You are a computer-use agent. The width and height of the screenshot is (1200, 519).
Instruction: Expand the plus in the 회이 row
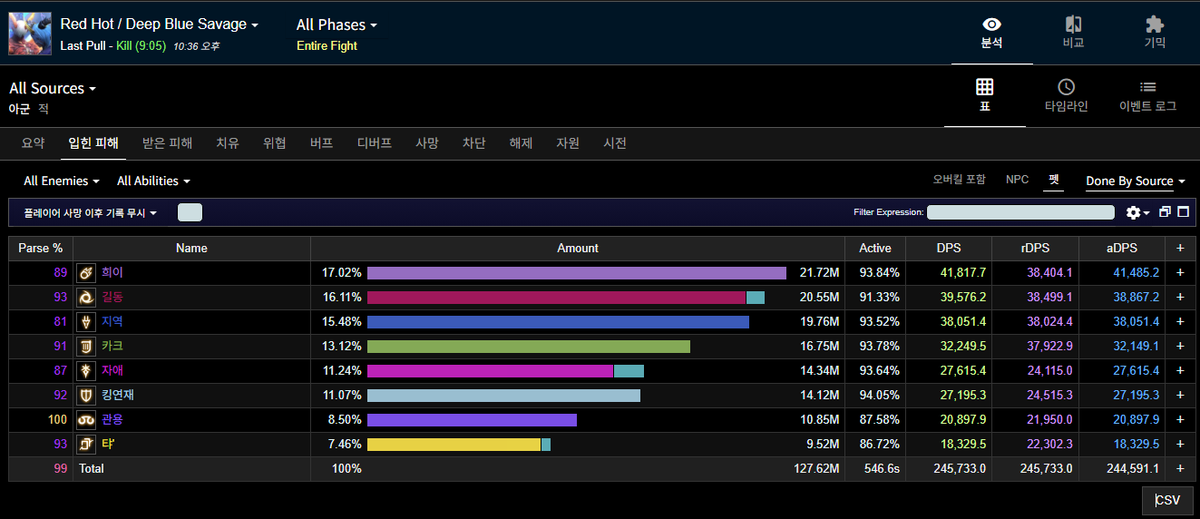coord(1179,273)
